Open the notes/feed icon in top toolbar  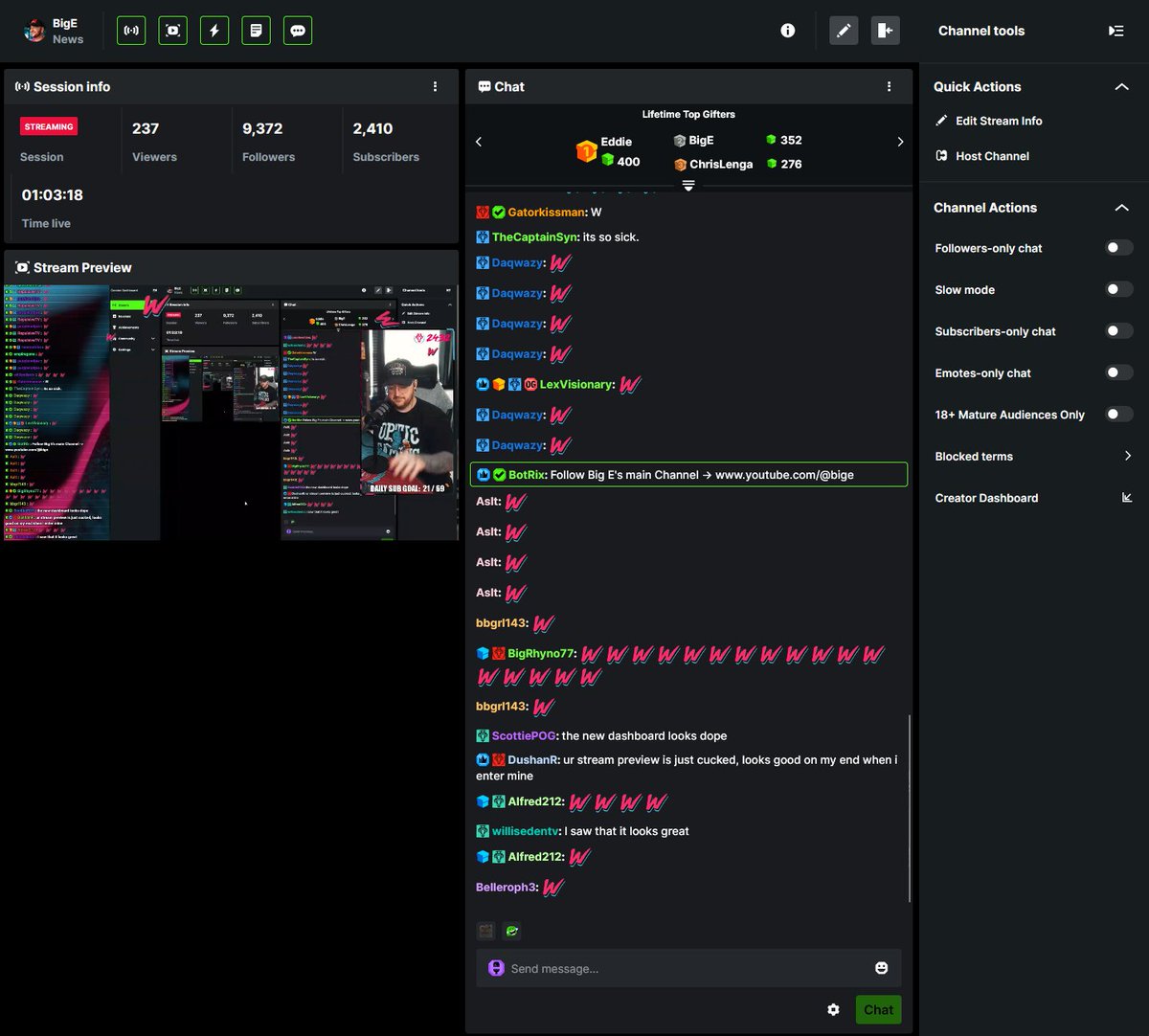coord(256,30)
